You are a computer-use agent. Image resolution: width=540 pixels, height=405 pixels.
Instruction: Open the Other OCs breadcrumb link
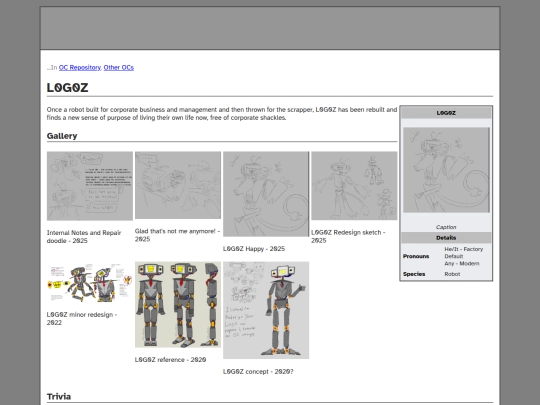(118, 68)
